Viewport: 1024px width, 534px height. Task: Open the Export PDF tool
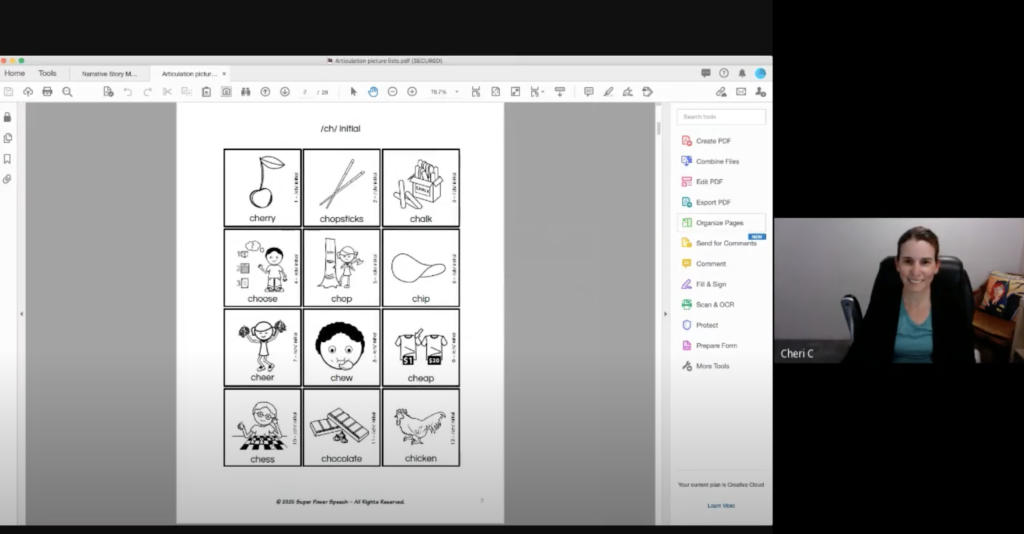coord(706,202)
